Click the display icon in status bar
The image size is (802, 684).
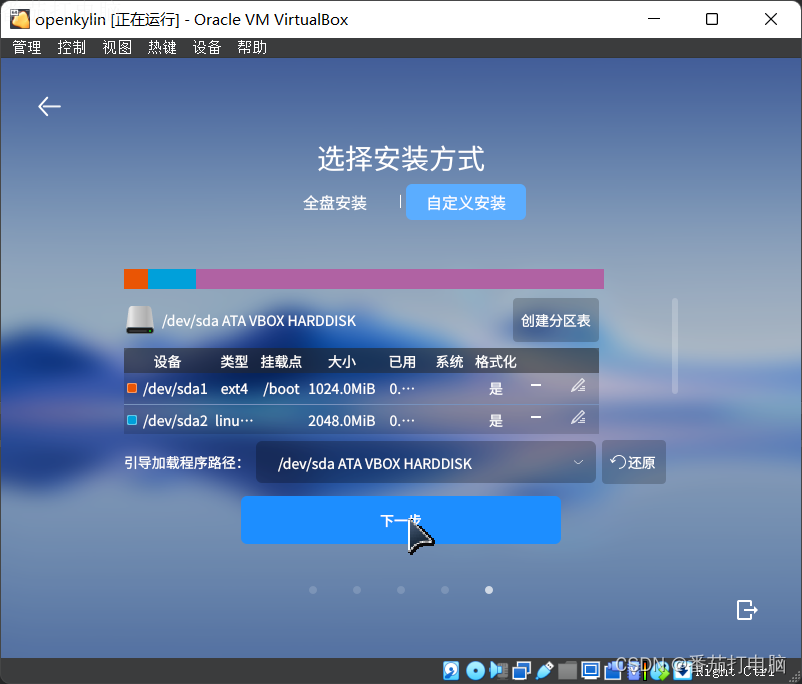(590, 670)
